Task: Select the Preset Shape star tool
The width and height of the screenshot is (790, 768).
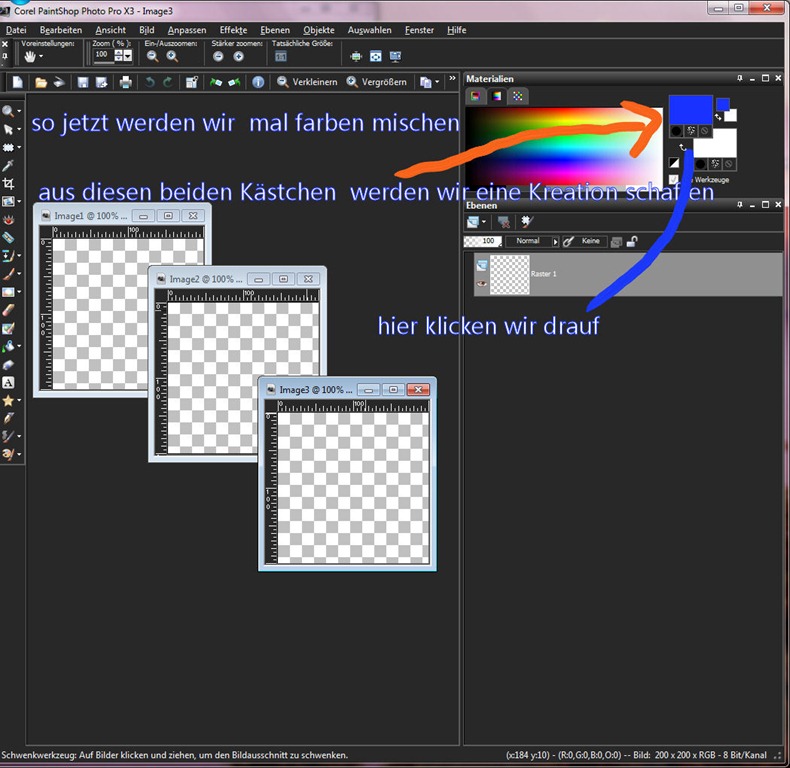Action: coord(8,401)
